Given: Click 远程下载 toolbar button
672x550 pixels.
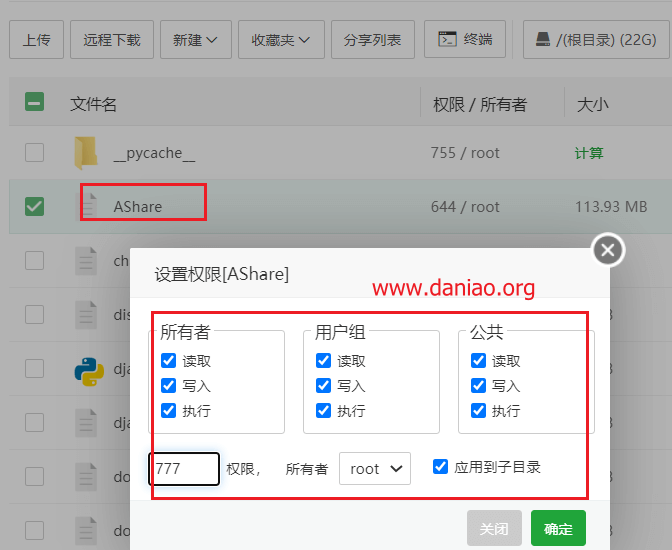Looking at the screenshot, I should click(x=112, y=39).
